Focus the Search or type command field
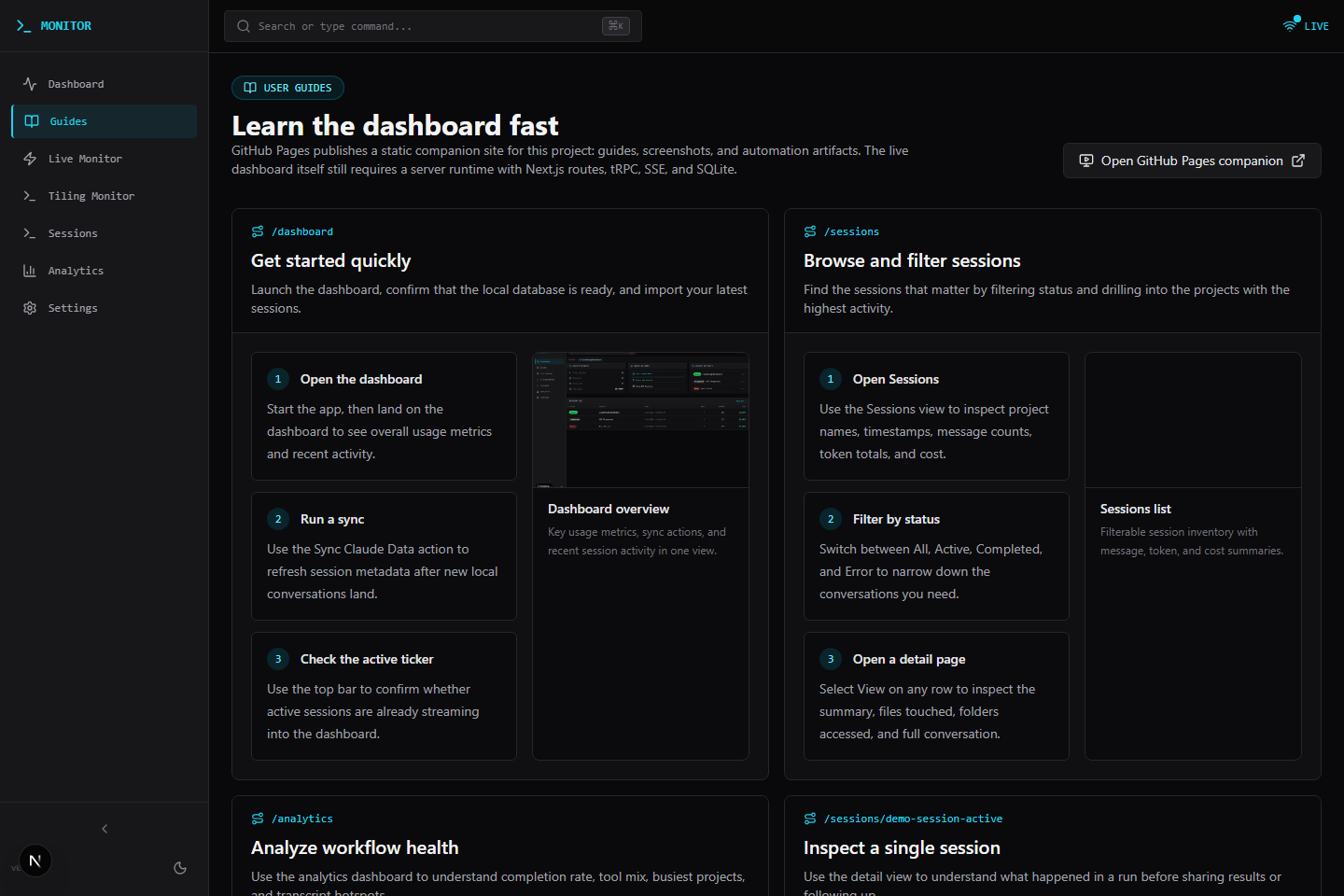Screen dimensions: 1344x896 [x=433, y=26]
